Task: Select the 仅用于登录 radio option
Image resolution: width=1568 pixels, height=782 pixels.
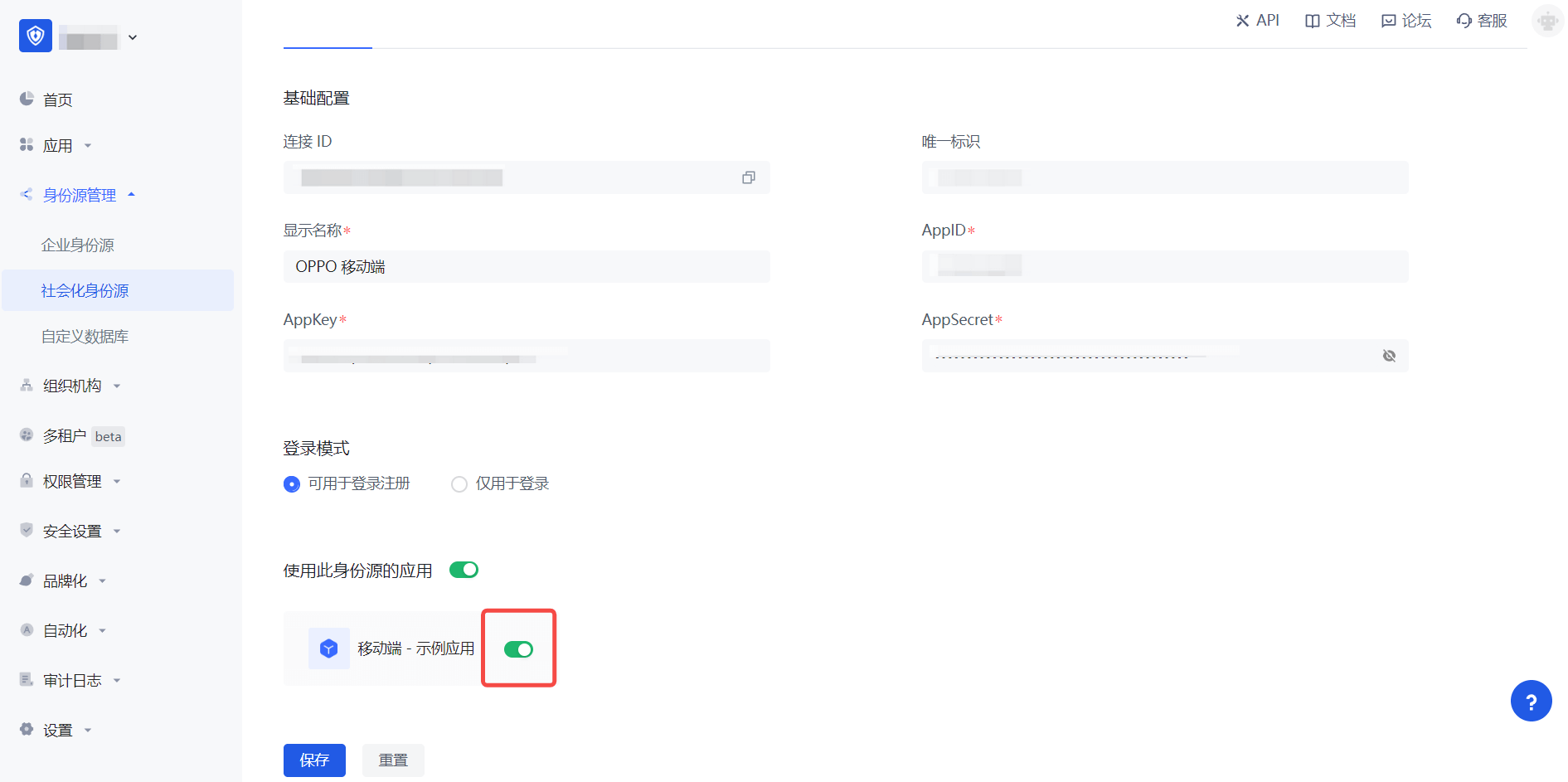Action: 459,484
